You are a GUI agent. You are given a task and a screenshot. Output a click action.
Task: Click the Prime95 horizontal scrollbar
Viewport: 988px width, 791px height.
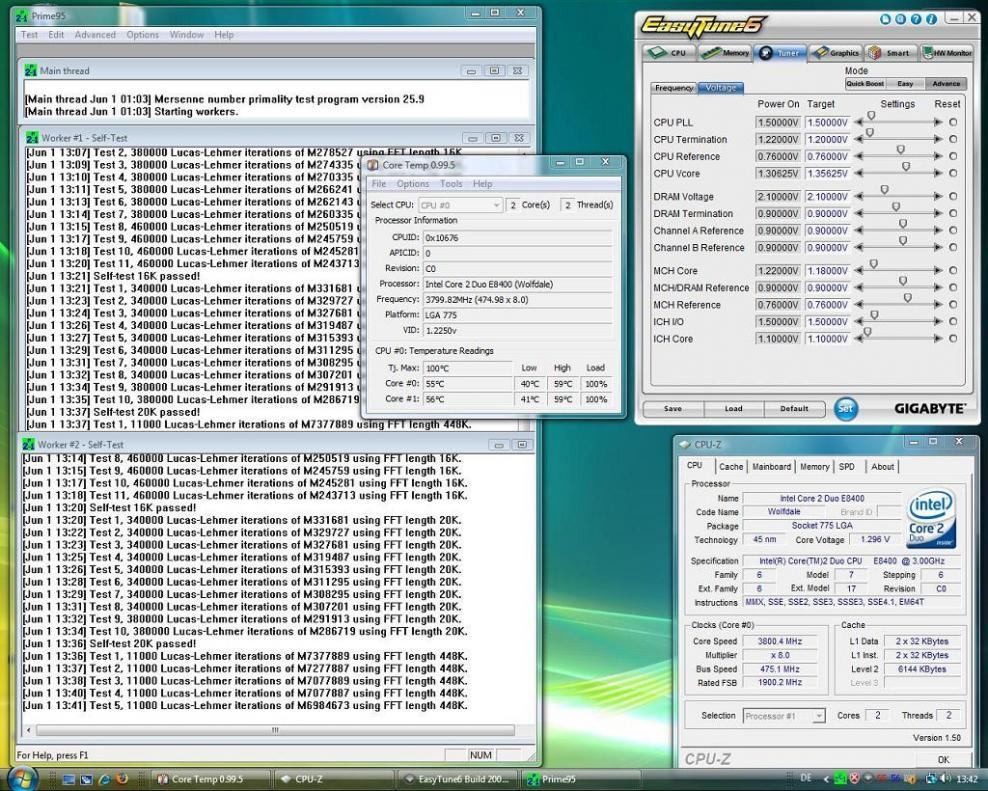point(275,730)
